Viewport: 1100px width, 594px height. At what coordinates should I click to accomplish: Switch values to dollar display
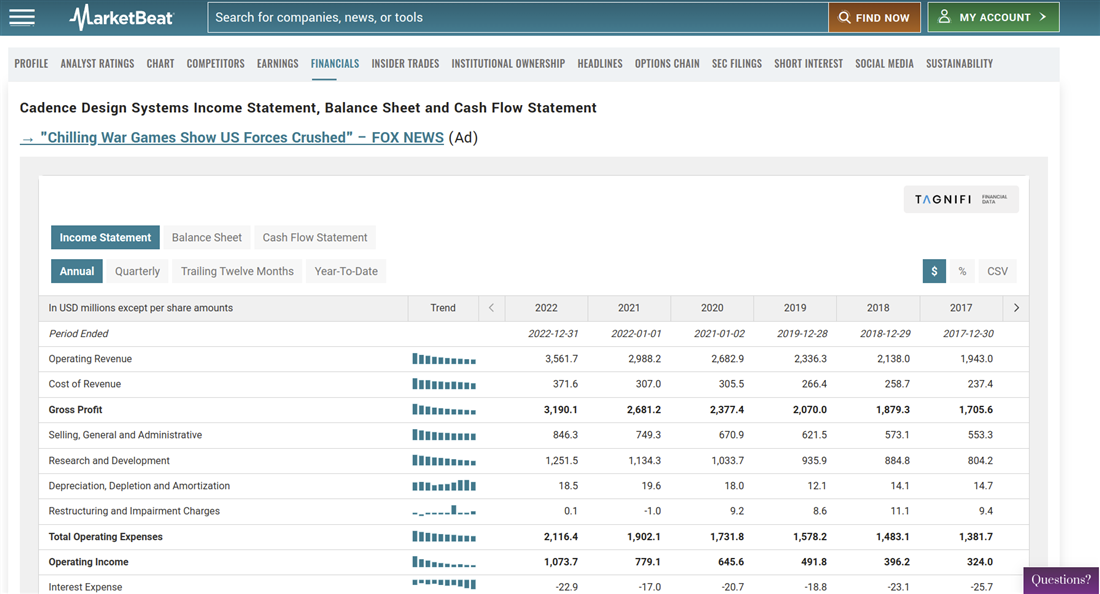(934, 271)
